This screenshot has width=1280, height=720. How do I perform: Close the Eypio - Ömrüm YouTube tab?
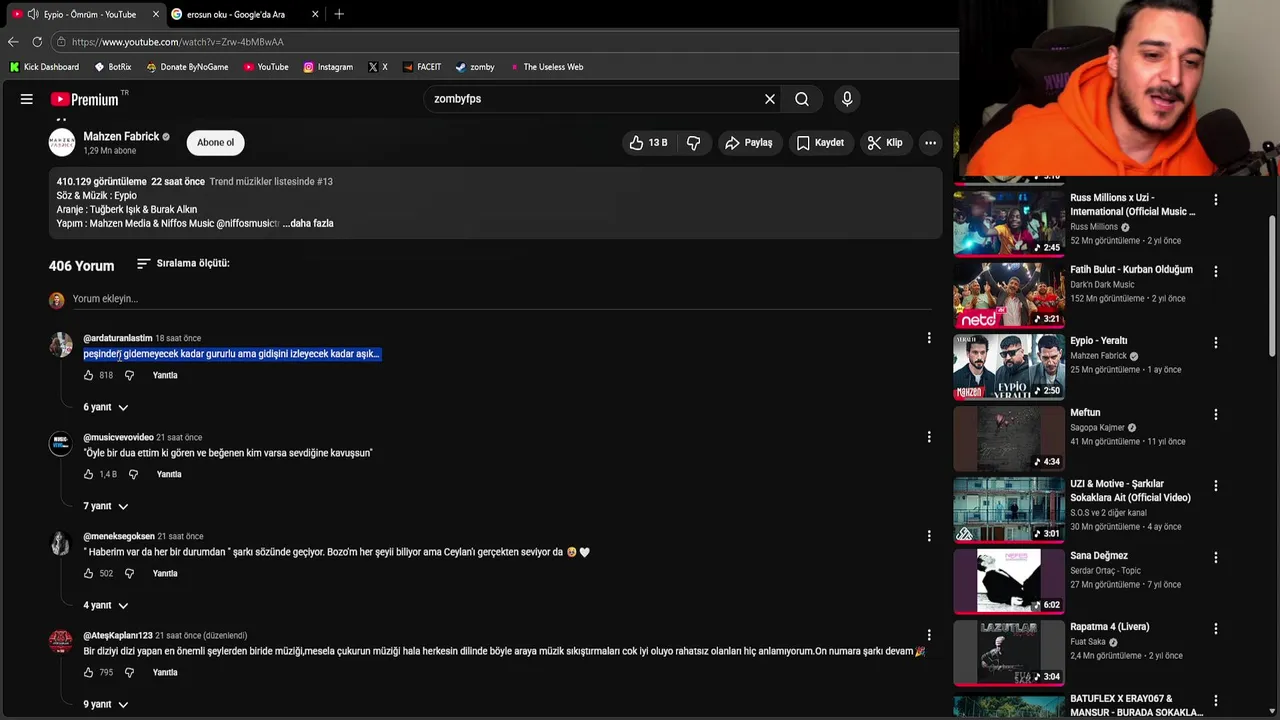tap(156, 14)
